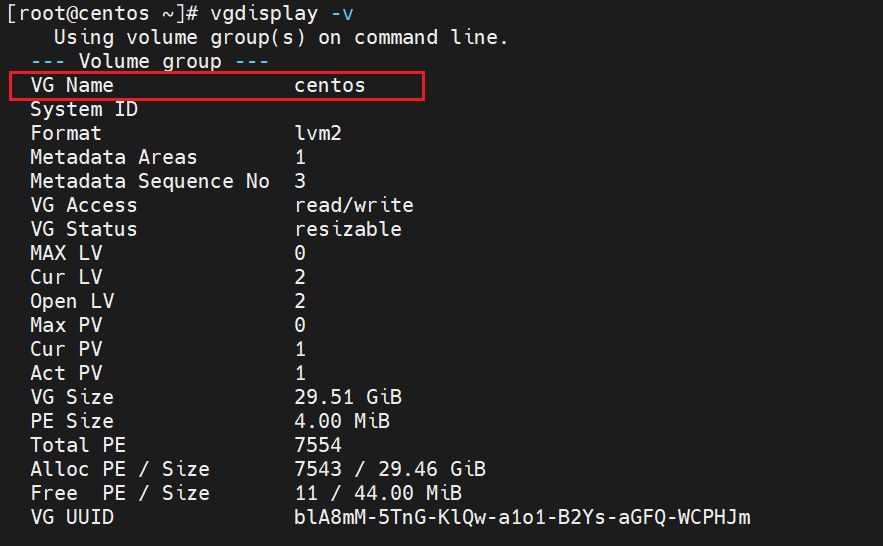Click the Total PE value 7554

(x=318, y=445)
